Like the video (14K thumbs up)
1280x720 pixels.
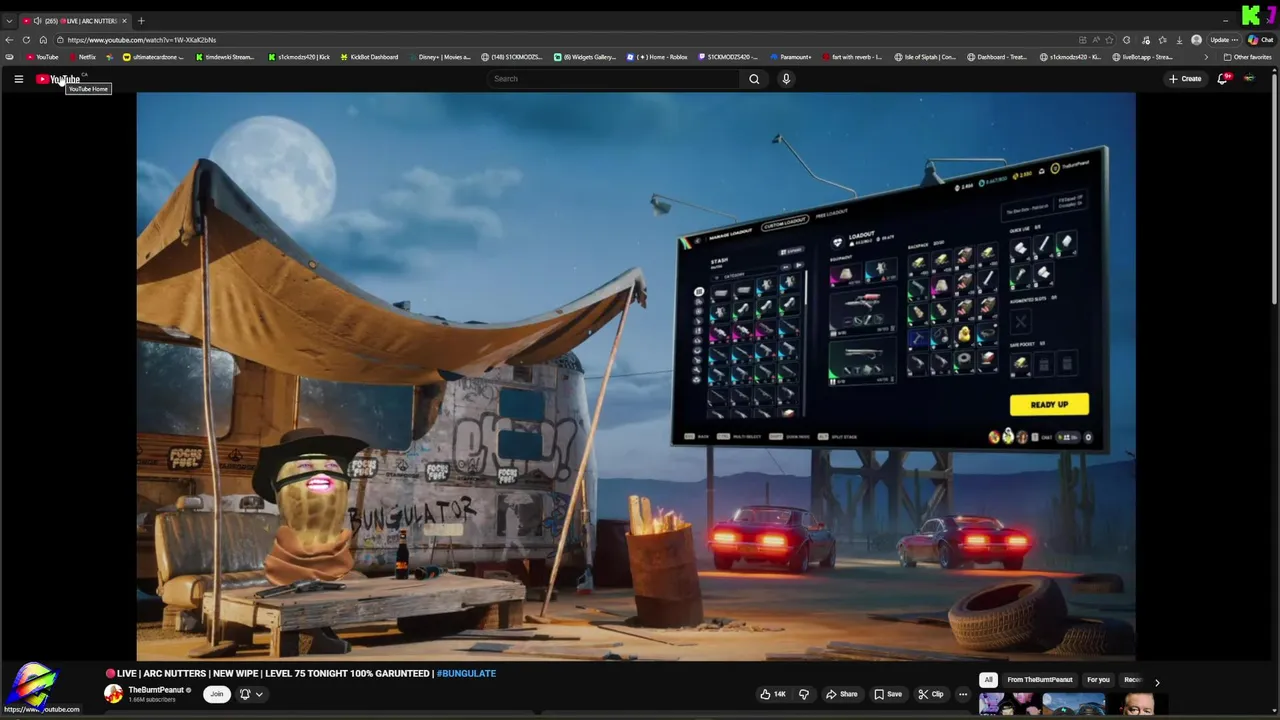[772, 694]
